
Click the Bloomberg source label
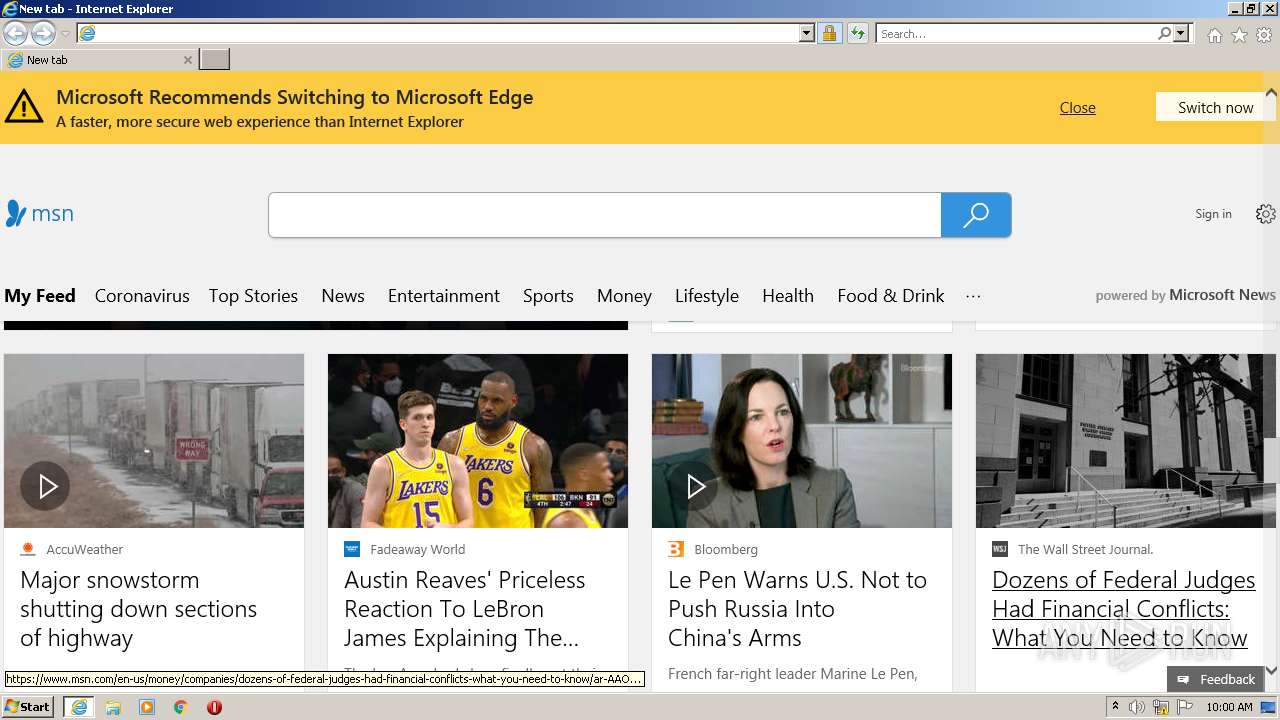[725, 549]
